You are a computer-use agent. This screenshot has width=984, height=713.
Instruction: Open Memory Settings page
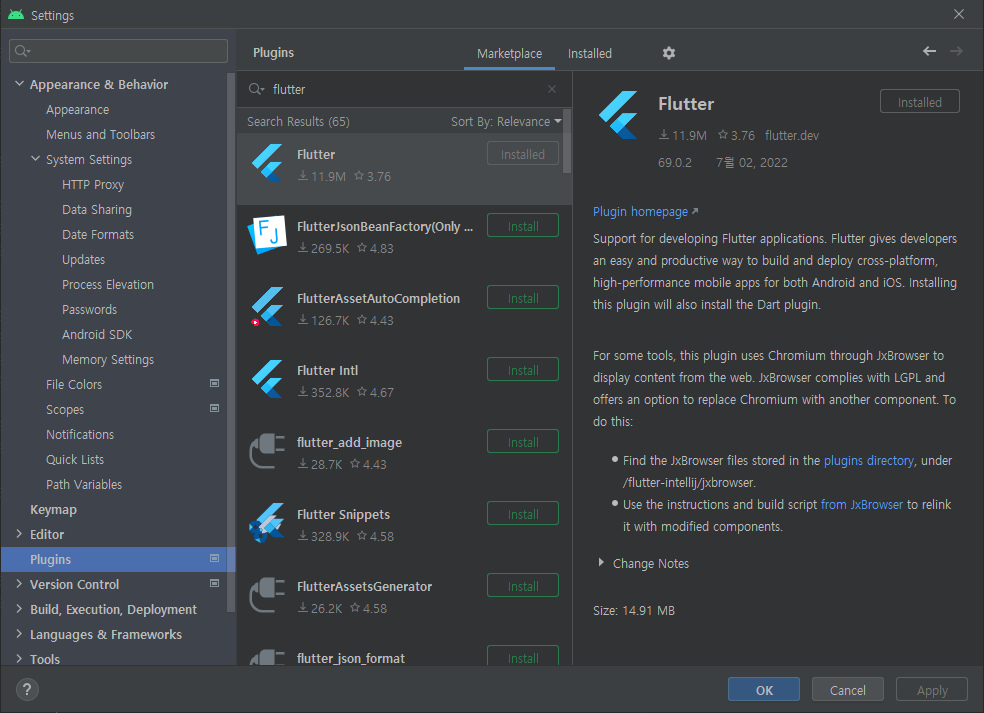(x=107, y=360)
